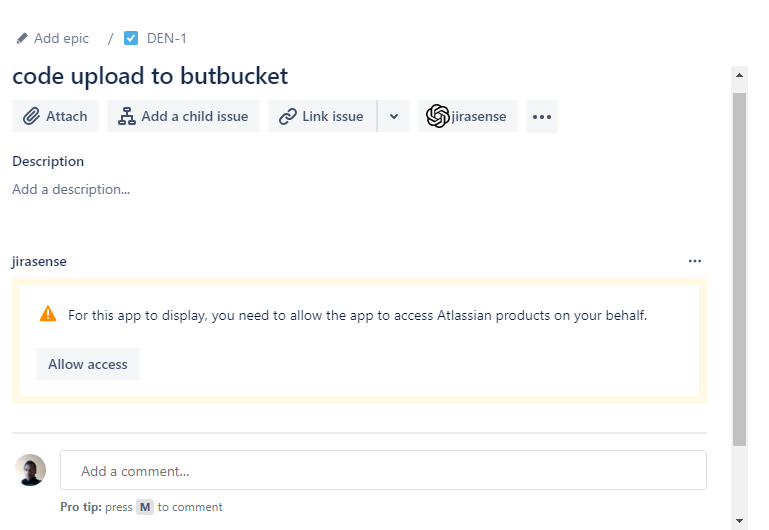769x530 pixels.
Task: Click the paperclip Attach icon
Action: pos(32,116)
